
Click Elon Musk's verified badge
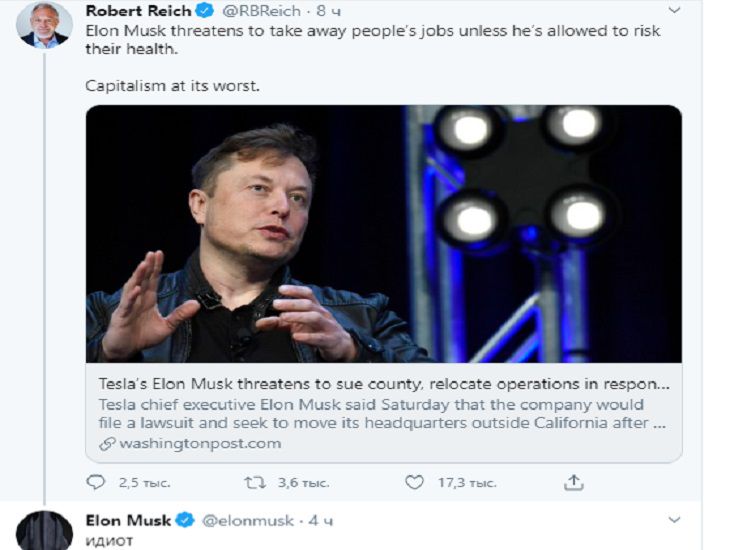(185, 520)
